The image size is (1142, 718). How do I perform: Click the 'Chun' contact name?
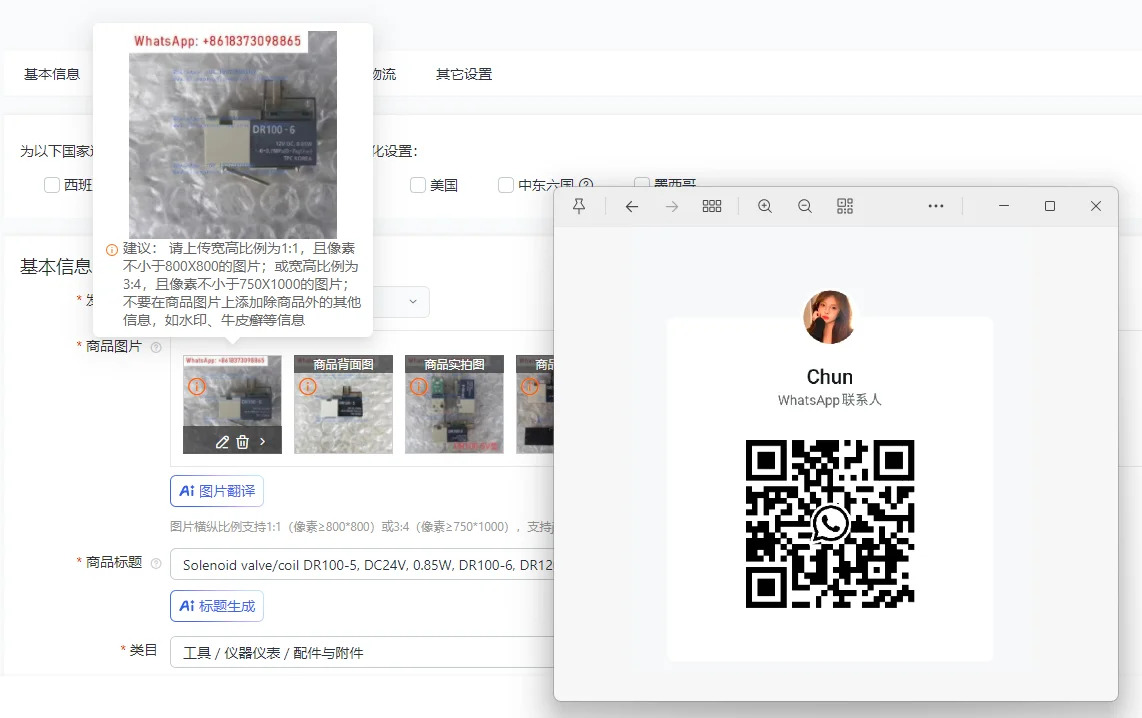pos(830,377)
